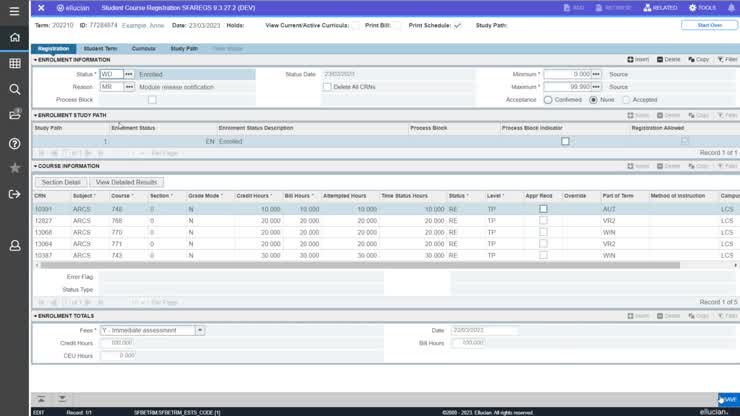Screen dimensions: 740x416
Task: Select the Confirmed acceptance radio button
Action: 548,100
